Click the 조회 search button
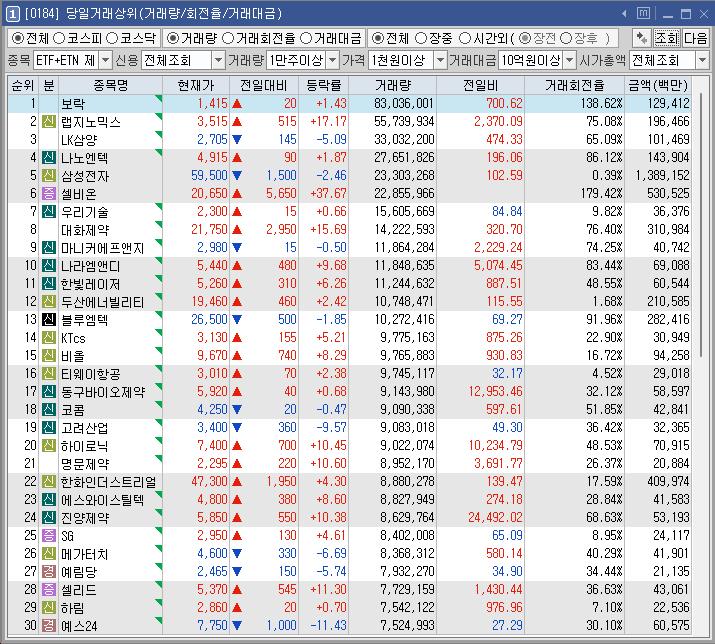This screenshot has width=715, height=644. click(x=667, y=38)
